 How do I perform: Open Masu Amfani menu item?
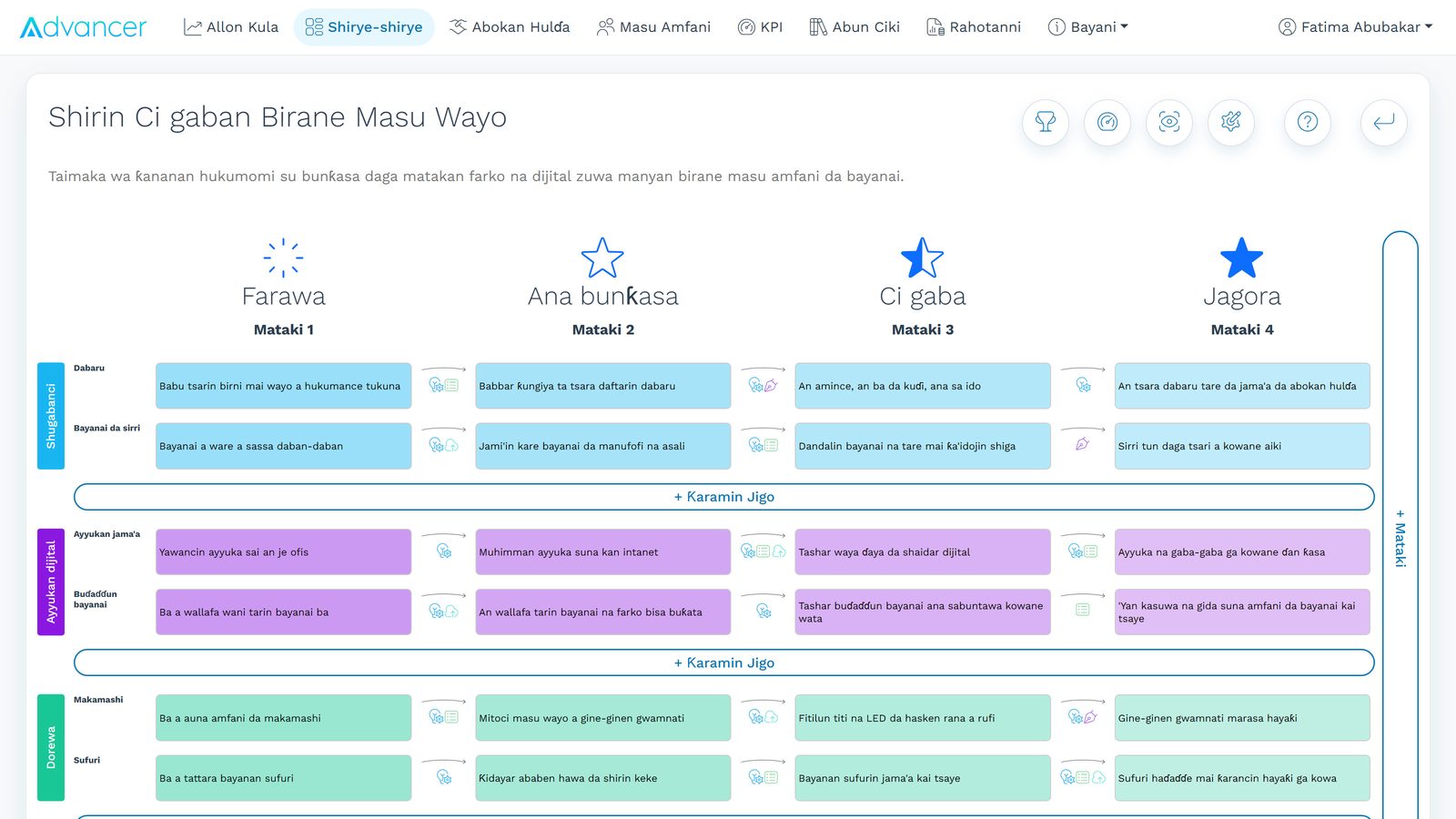653,27
